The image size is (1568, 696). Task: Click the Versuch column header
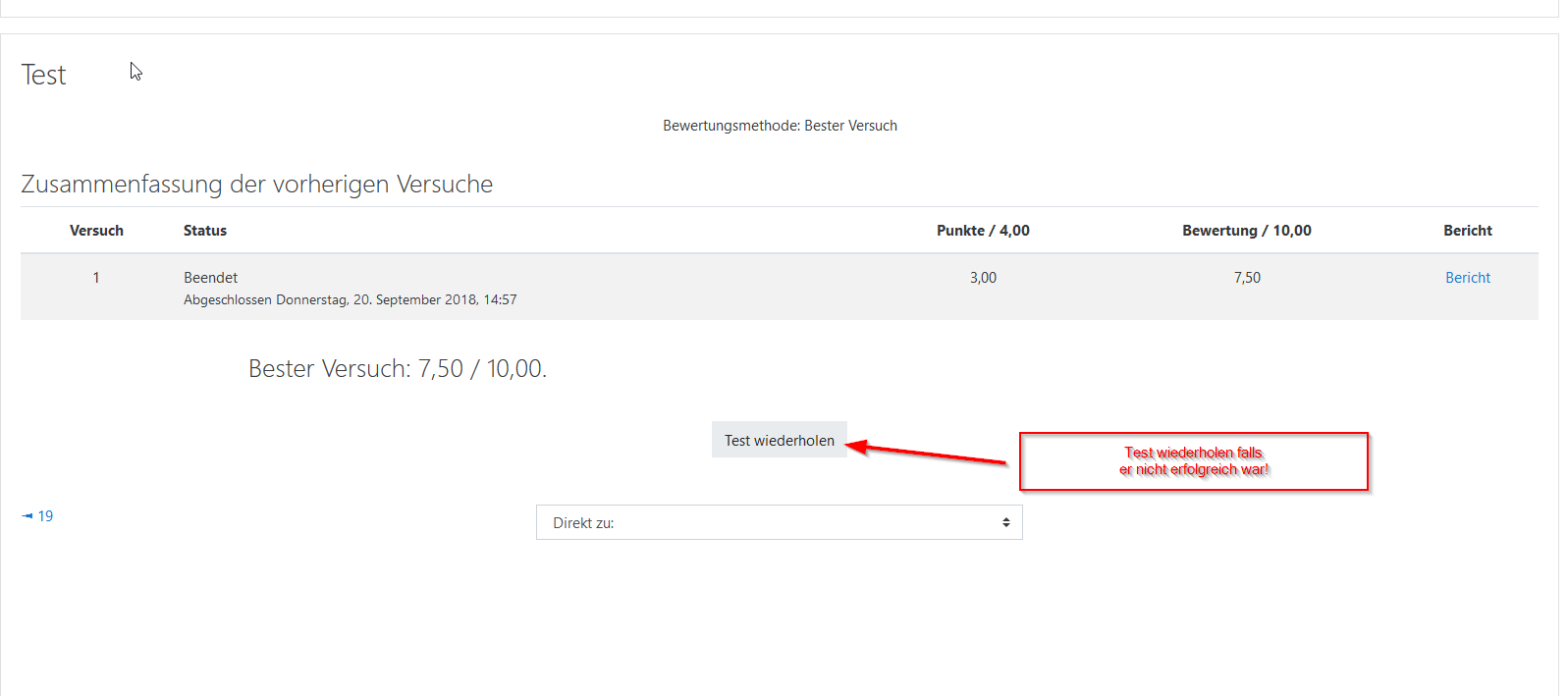(96, 231)
